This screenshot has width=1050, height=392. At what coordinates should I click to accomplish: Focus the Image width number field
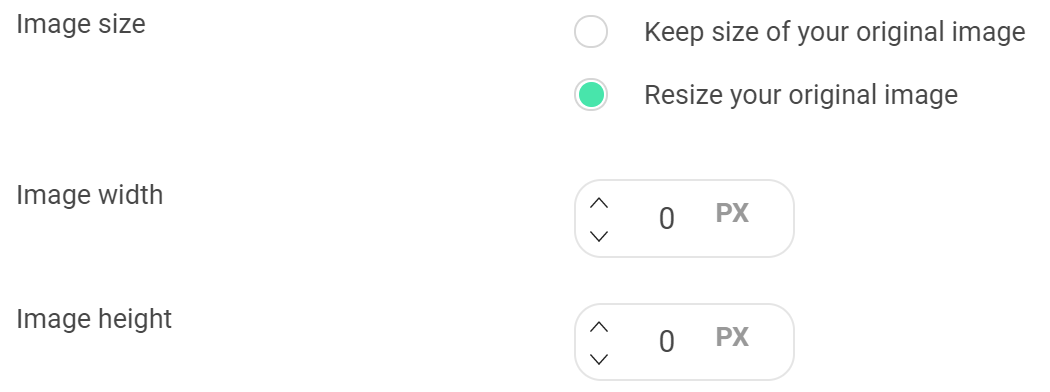684,218
